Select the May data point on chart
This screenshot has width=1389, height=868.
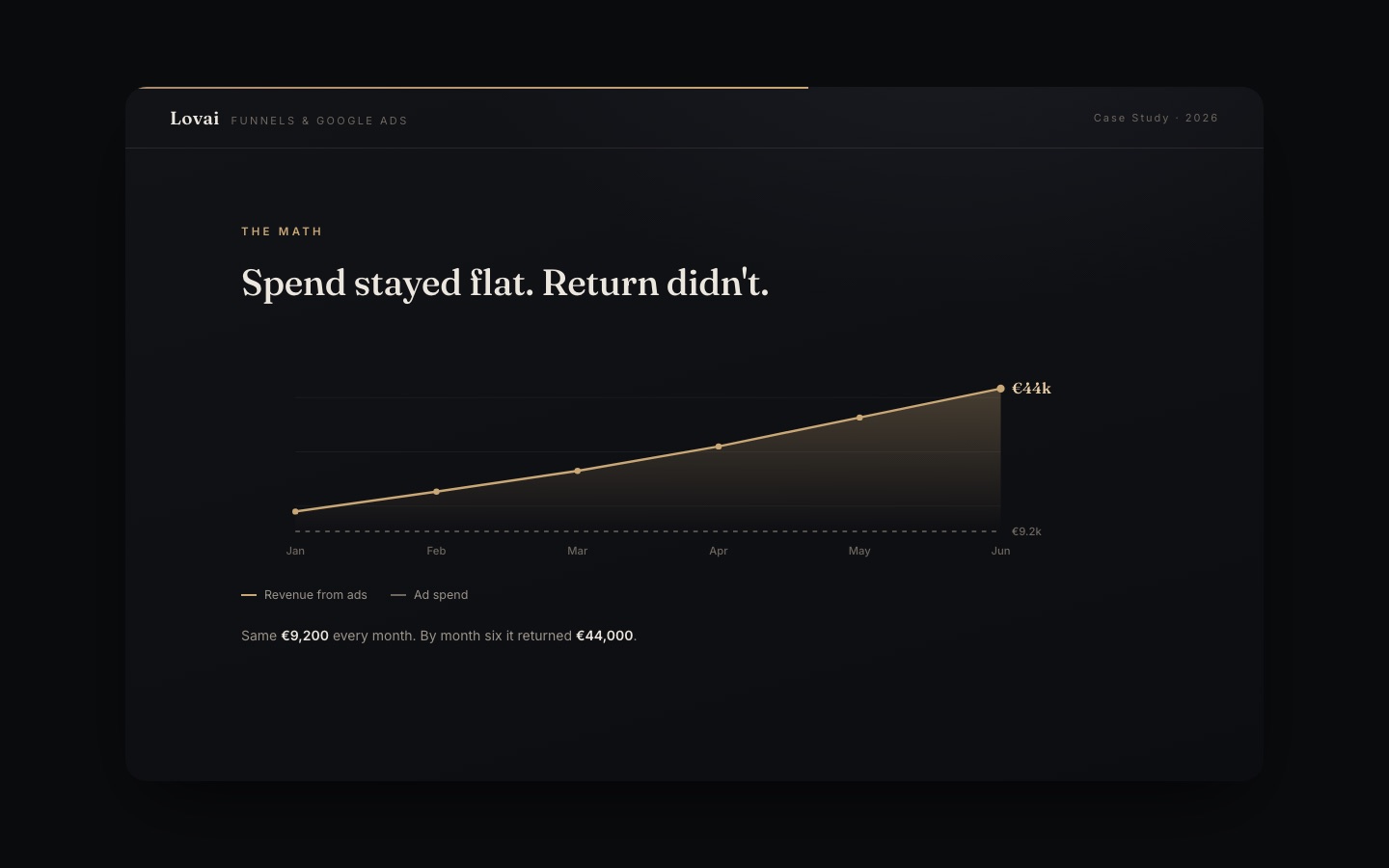(x=859, y=418)
